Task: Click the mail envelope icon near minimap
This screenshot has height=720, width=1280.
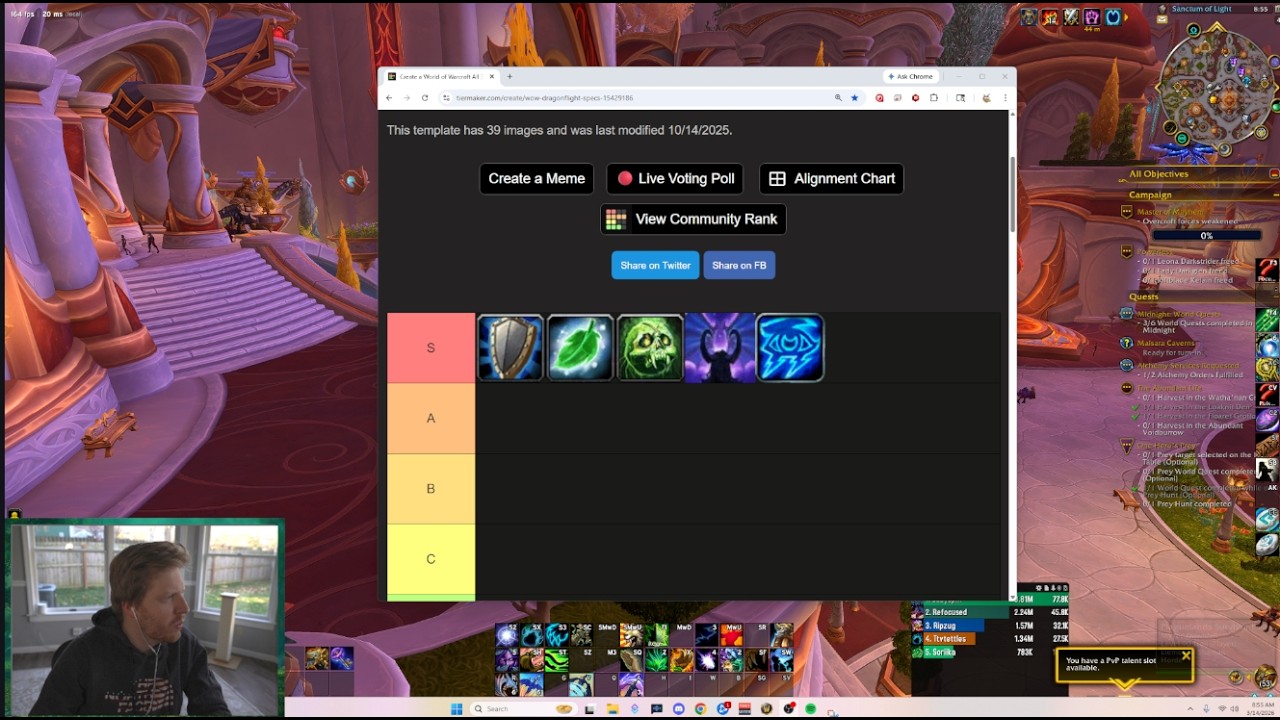Action: pyautogui.click(x=1162, y=19)
